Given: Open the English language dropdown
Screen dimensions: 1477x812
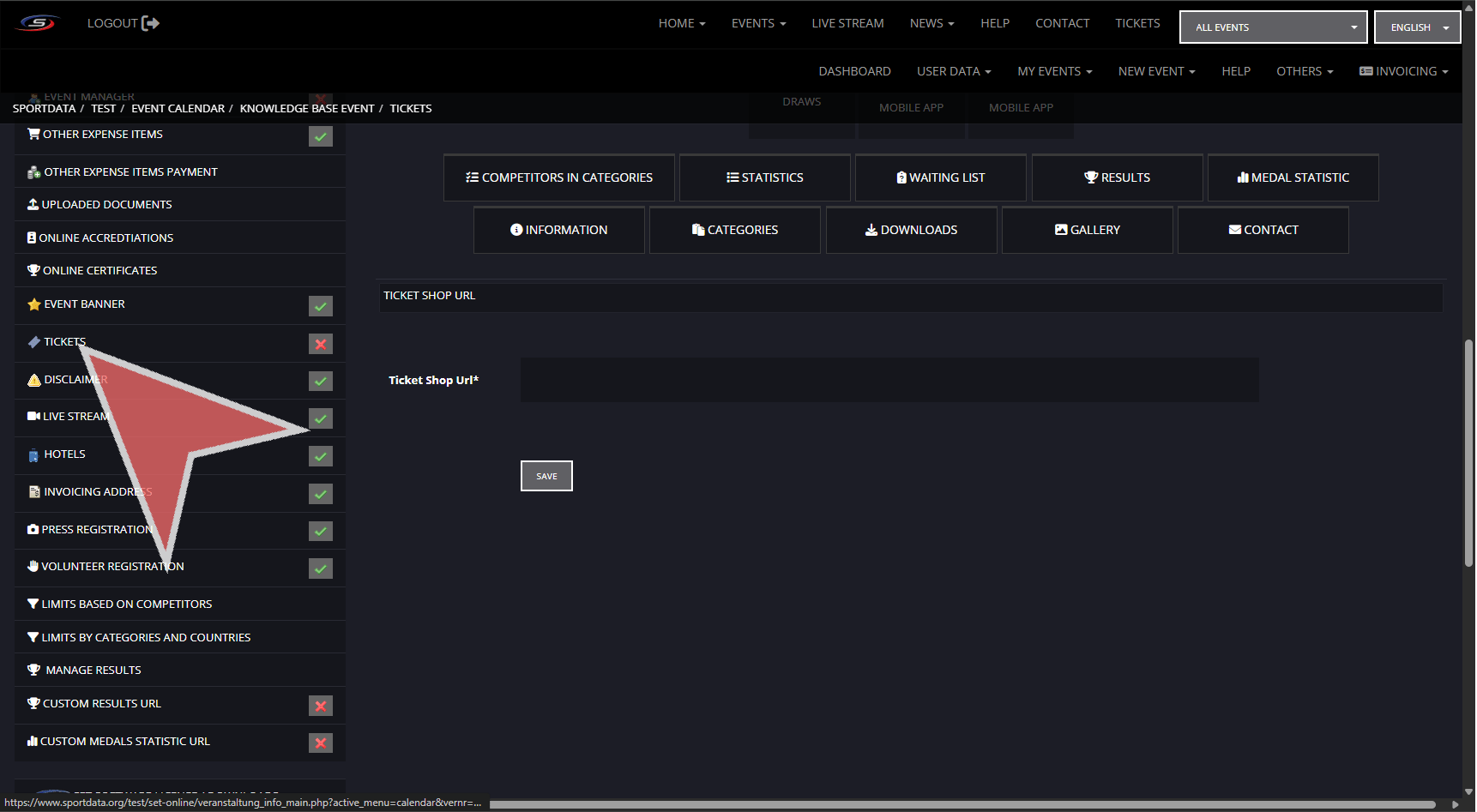Looking at the screenshot, I should pyautogui.click(x=1417, y=27).
